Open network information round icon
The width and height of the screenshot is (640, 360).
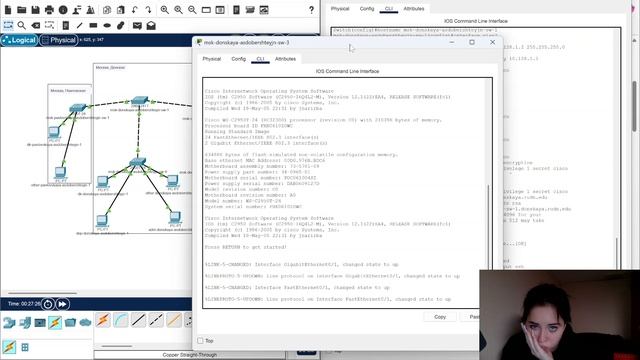pyautogui.click(x=63, y=10)
